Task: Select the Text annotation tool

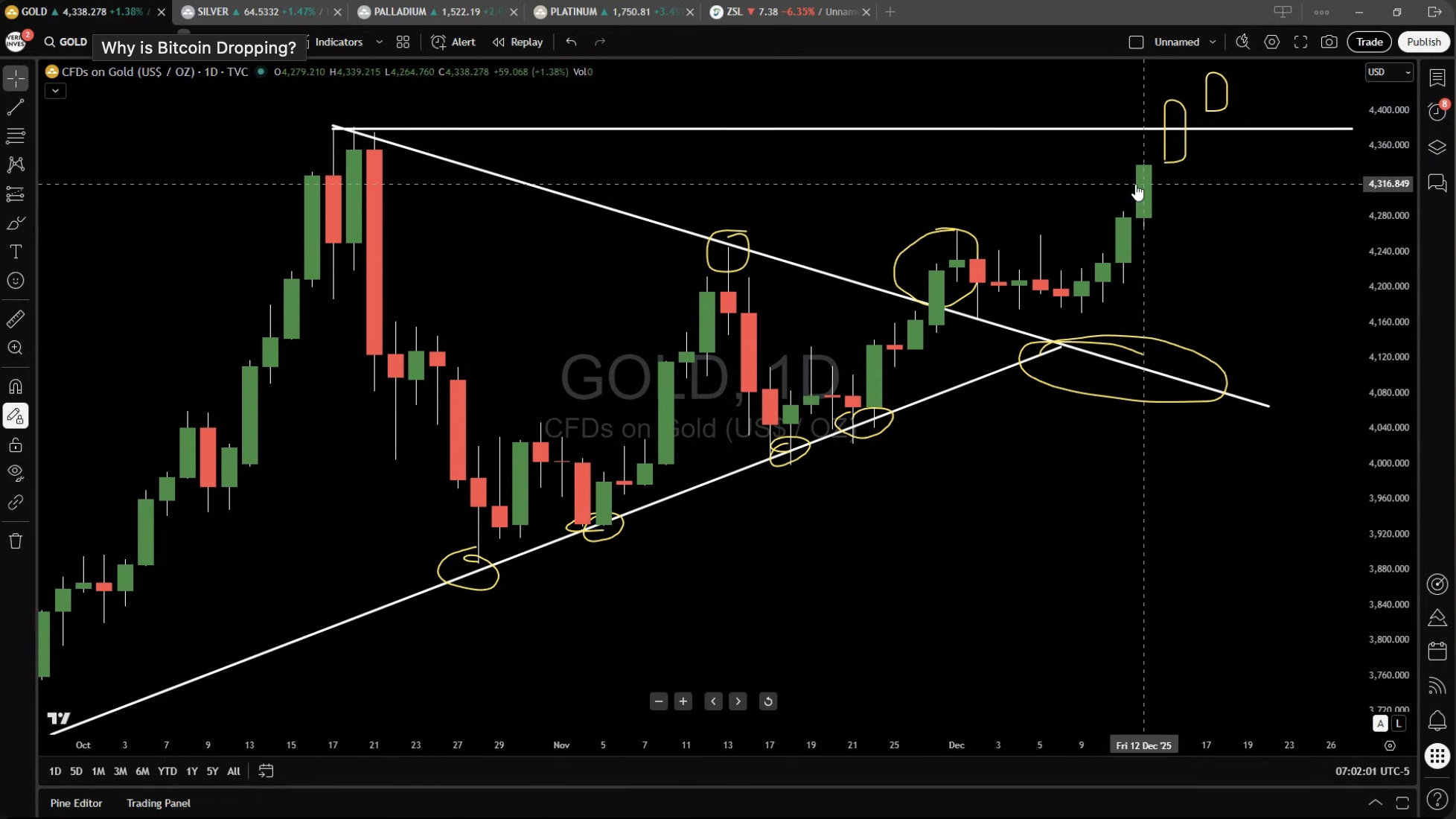Action: click(16, 252)
